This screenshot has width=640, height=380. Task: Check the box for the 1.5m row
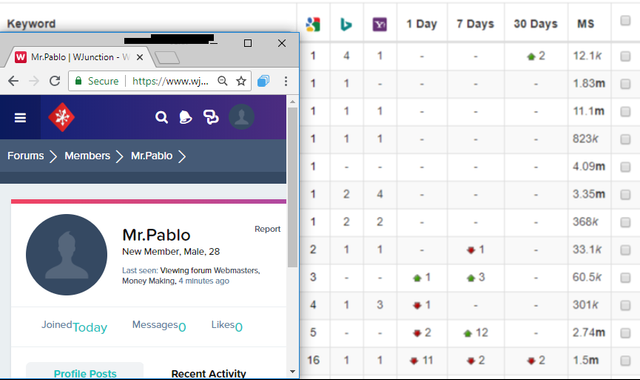[625, 361]
